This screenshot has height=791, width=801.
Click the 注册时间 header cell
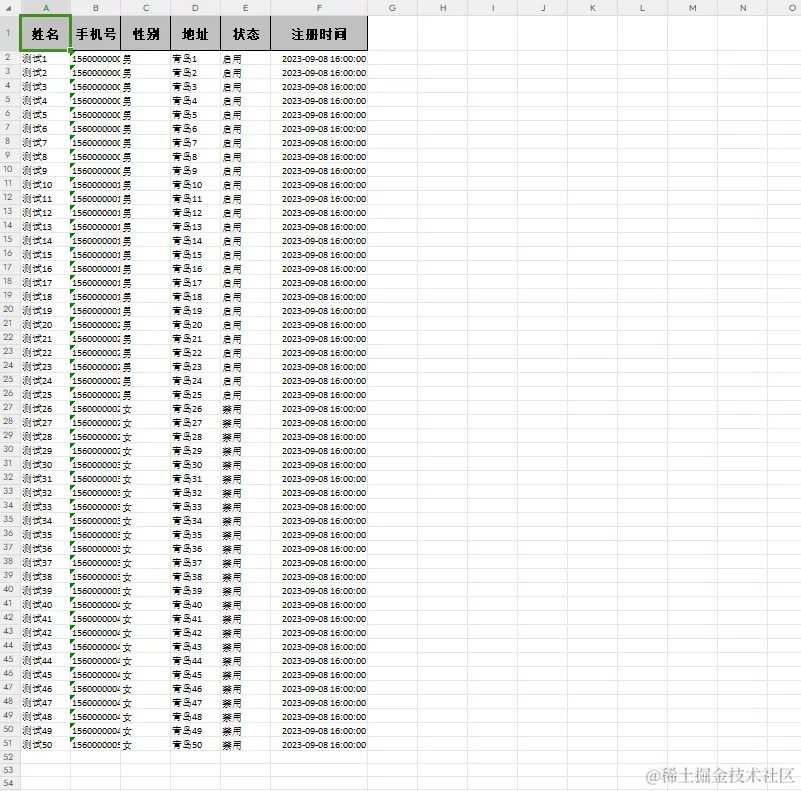coord(318,33)
